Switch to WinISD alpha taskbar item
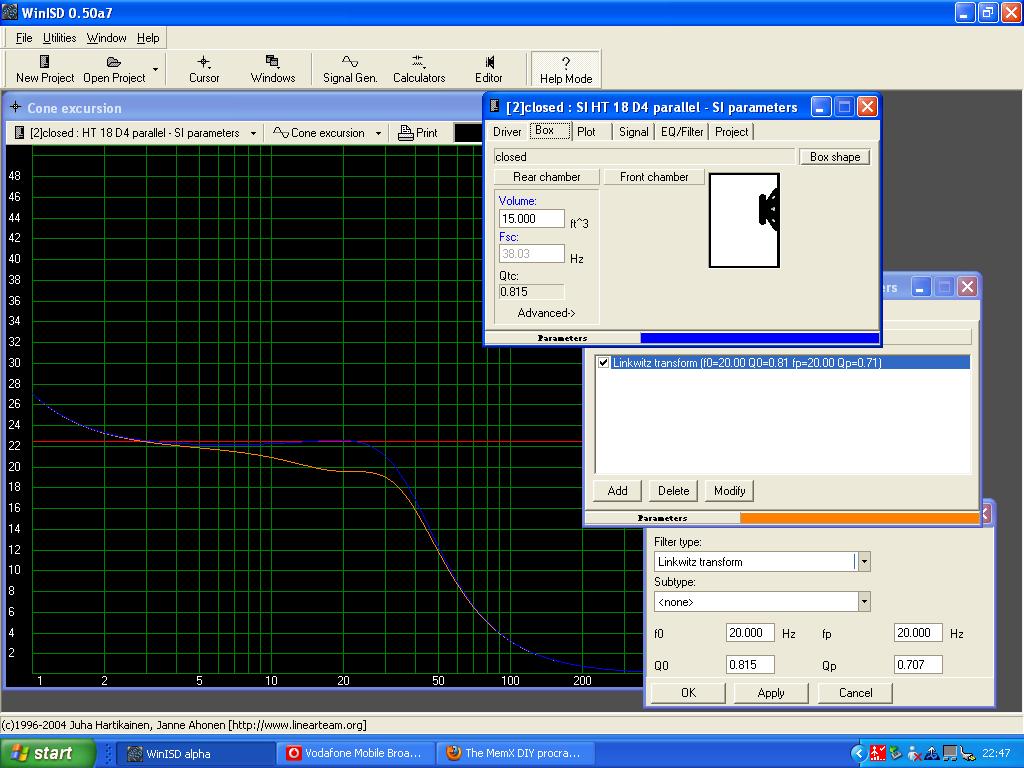Screen dimensions: 1024x768 [196, 754]
